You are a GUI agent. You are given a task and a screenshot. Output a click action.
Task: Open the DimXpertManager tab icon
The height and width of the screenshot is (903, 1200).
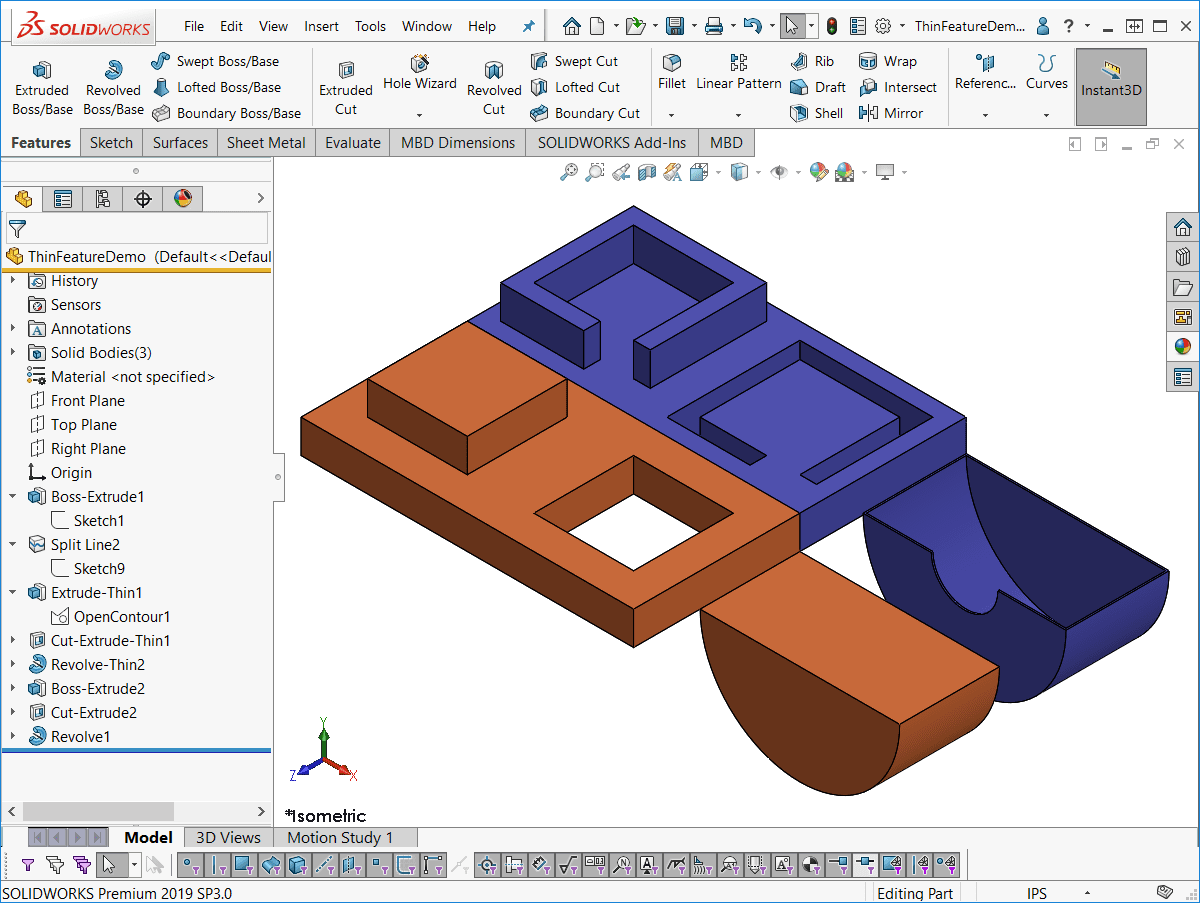(x=142, y=198)
